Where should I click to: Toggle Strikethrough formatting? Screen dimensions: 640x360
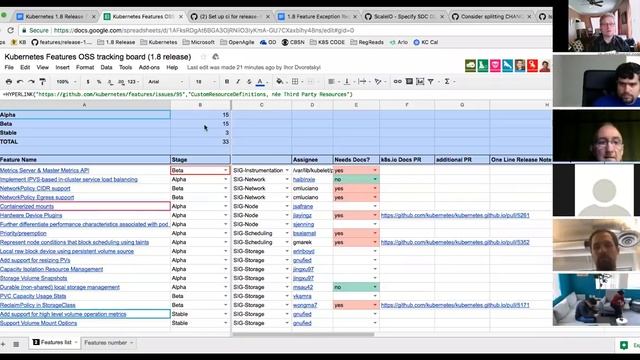(249, 82)
